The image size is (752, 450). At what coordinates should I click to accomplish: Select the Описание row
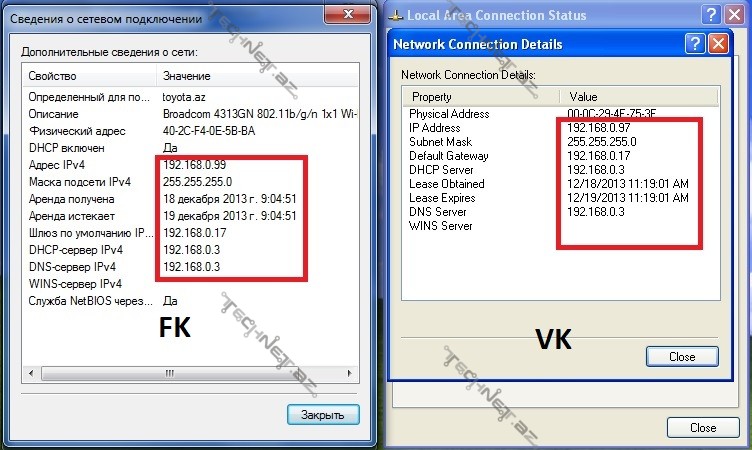[191, 114]
